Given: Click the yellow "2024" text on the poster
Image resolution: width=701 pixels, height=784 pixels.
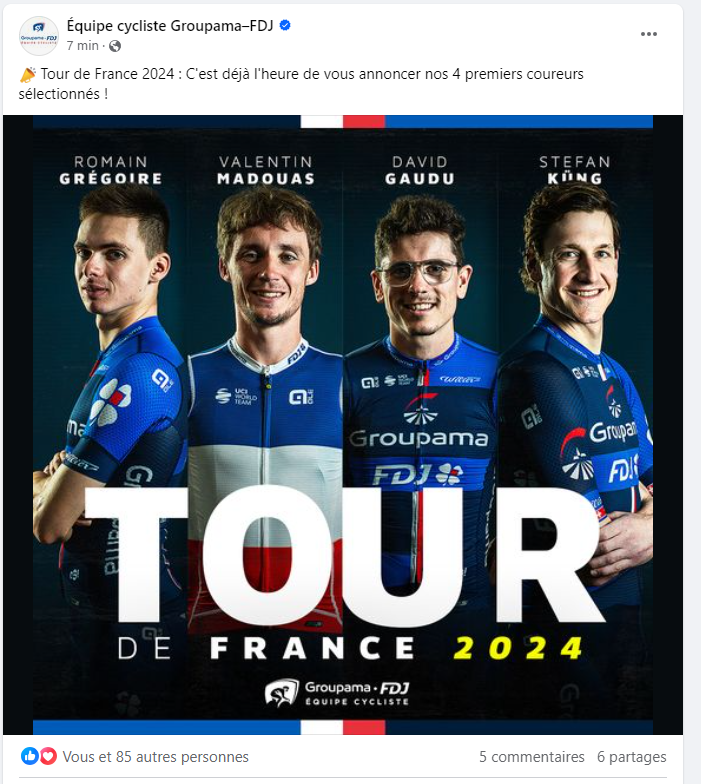Looking at the screenshot, I should pos(518,648).
